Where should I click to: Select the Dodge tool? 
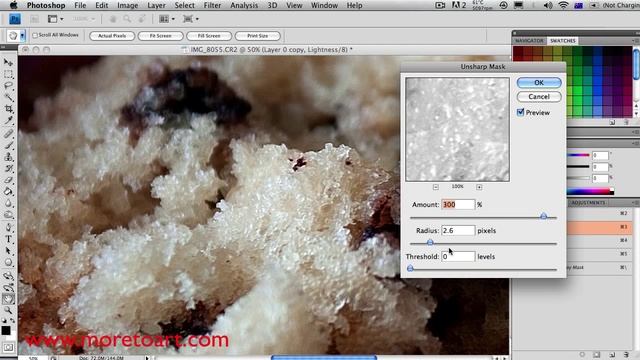pos(8,214)
